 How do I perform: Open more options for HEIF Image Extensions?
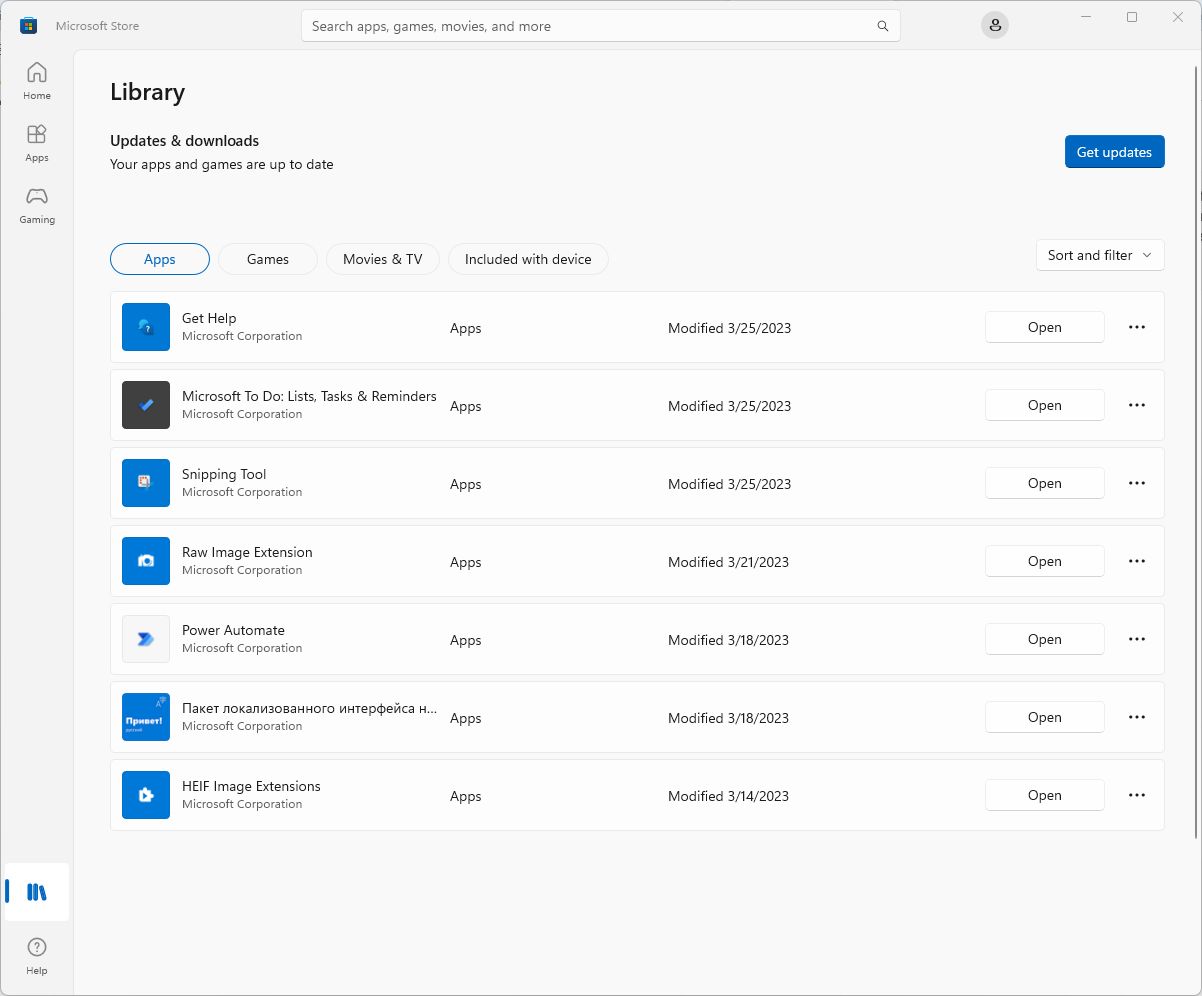click(x=1137, y=795)
